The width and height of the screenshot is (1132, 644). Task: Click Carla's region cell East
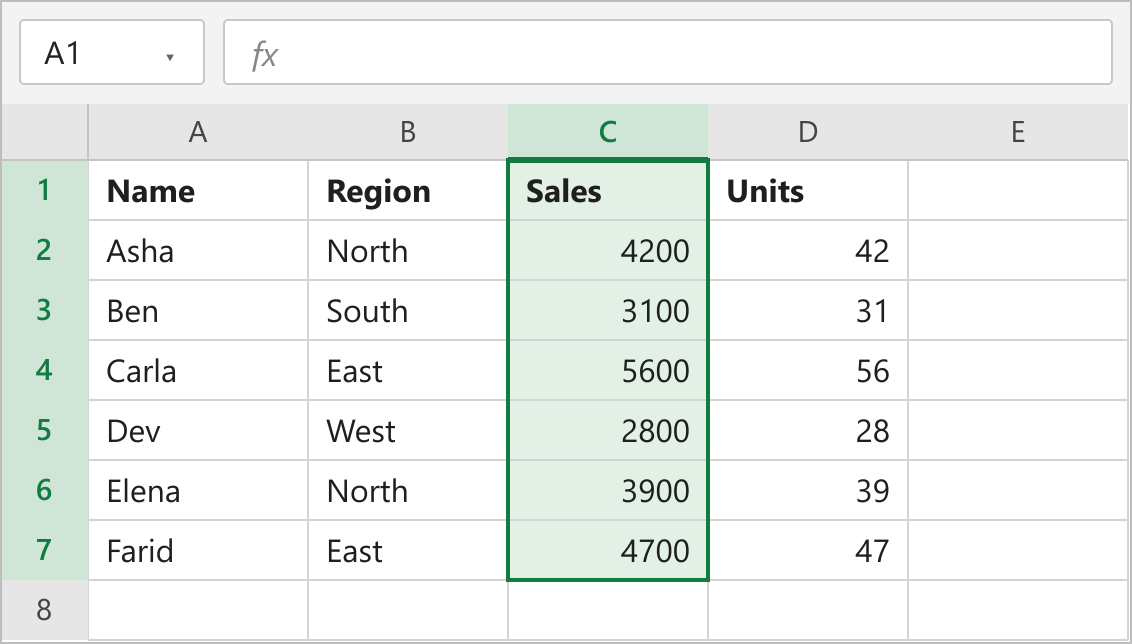[x=408, y=370]
